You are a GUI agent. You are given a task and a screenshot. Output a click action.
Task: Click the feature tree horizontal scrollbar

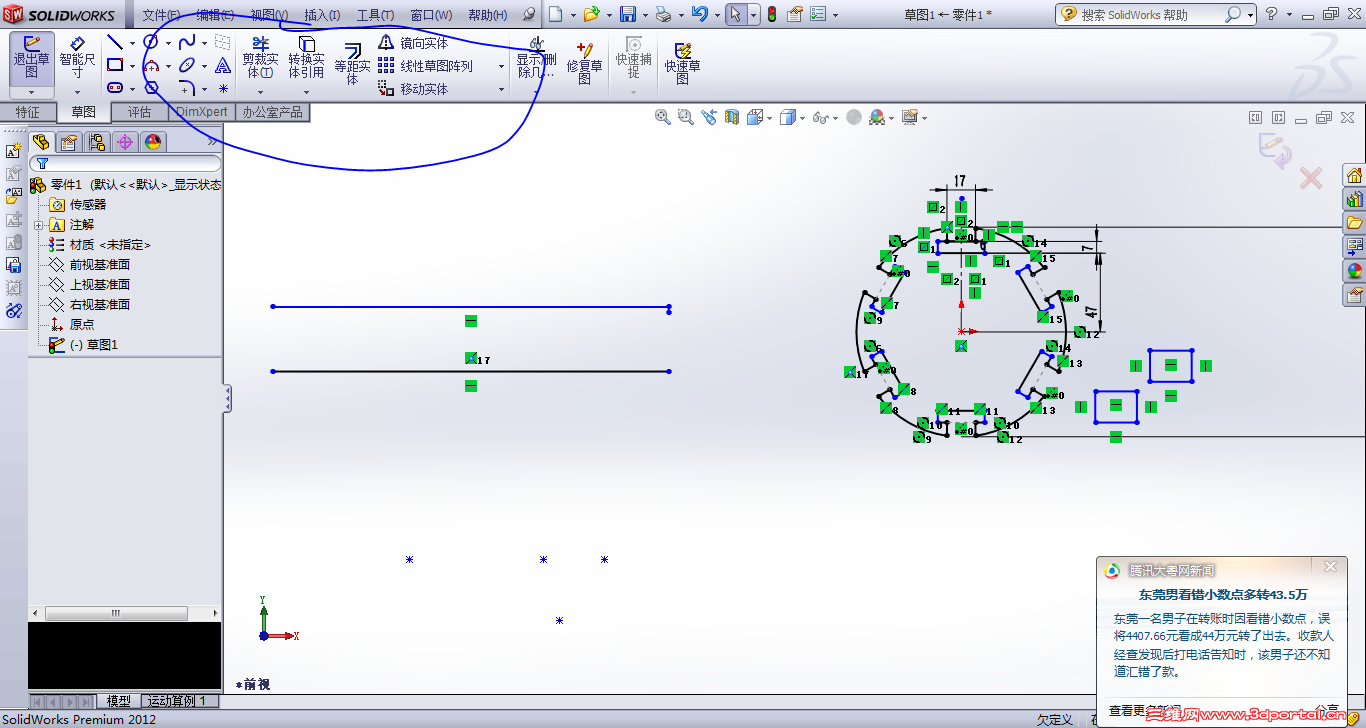click(x=115, y=613)
